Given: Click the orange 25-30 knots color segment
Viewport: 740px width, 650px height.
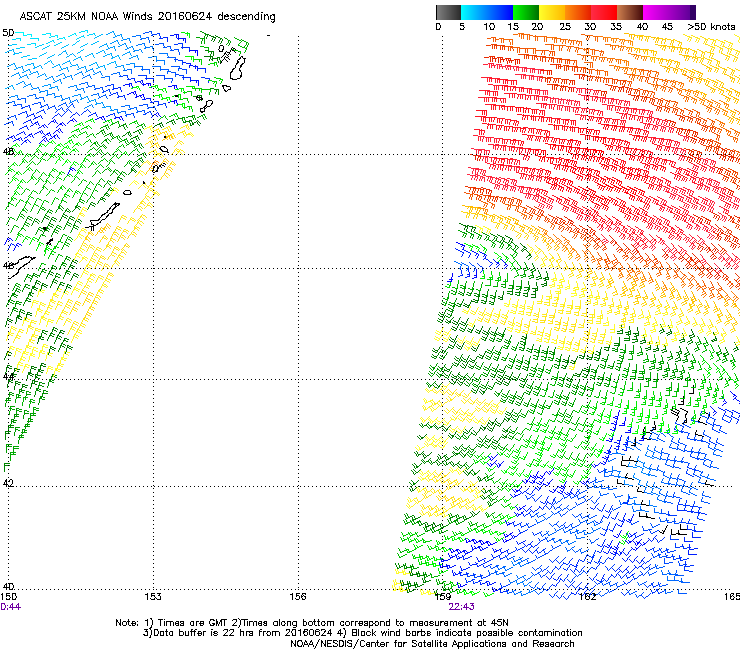Looking at the screenshot, I should tap(577, 12).
